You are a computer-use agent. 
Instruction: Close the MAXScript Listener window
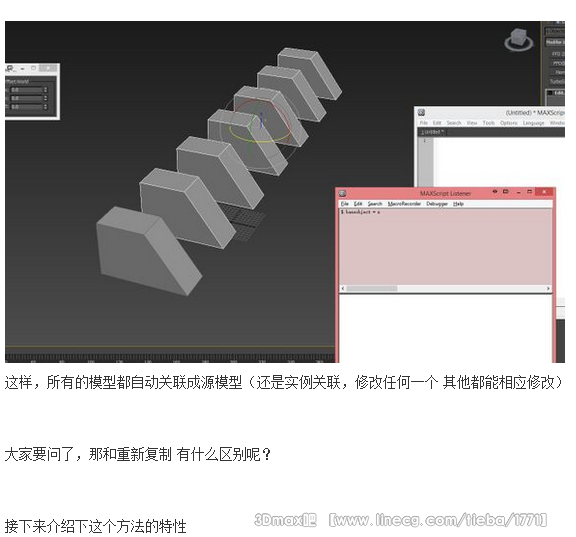click(x=544, y=192)
